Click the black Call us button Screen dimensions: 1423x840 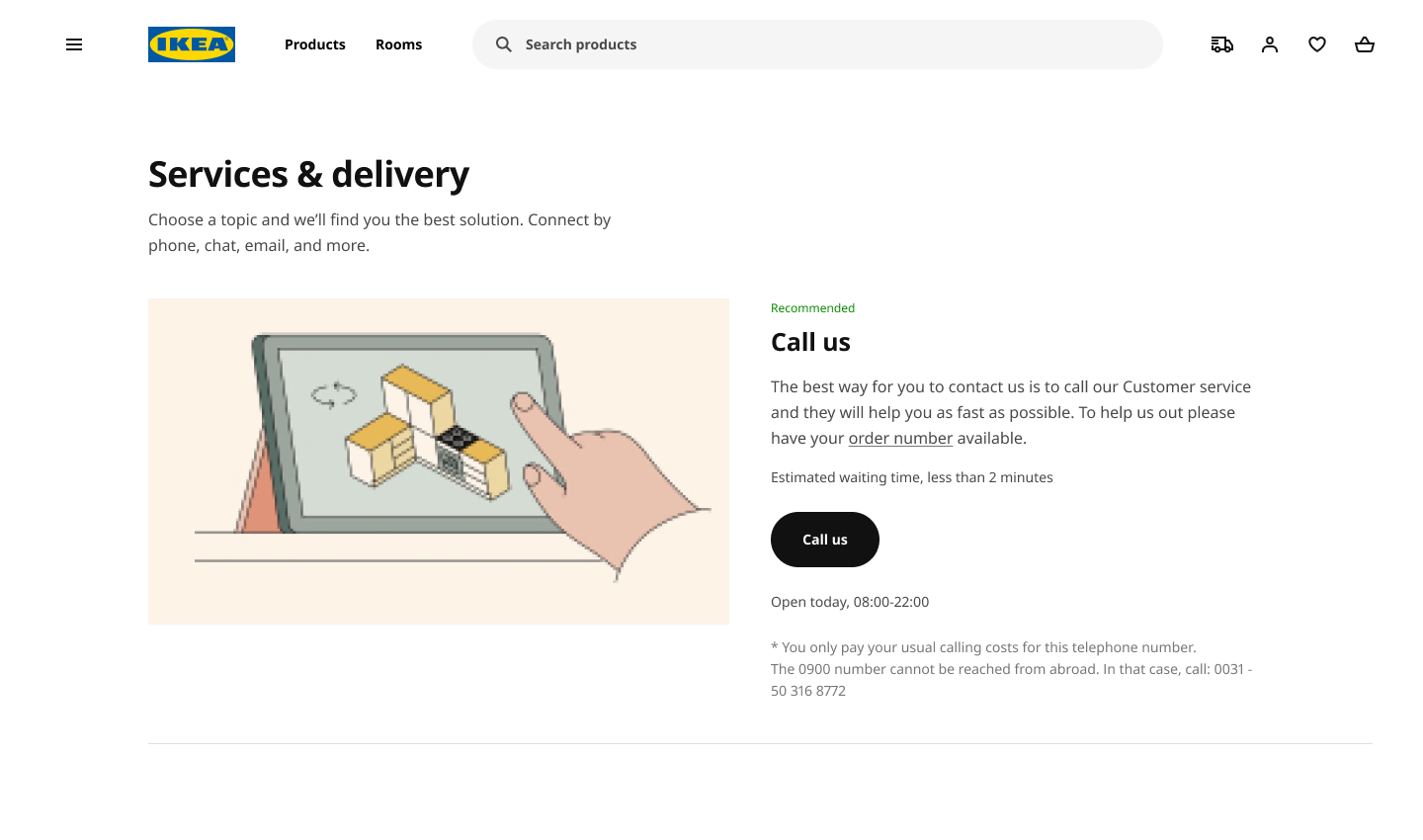(x=825, y=540)
